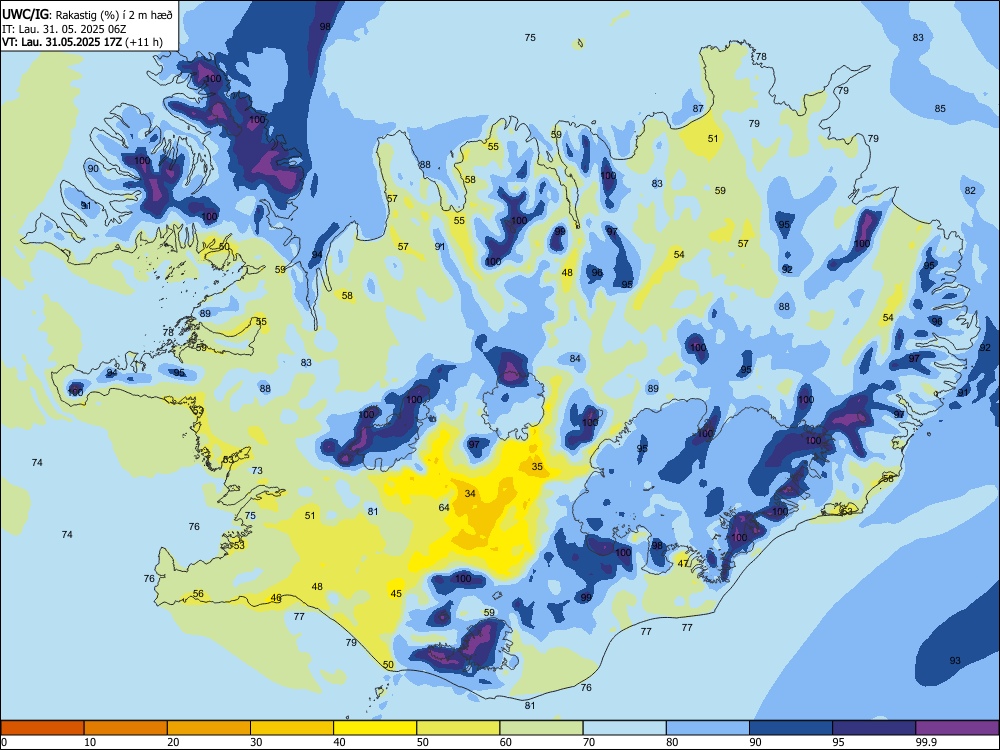Click the humidity value 64 on the map
This screenshot has width=1000, height=750.
tap(444, 508)
